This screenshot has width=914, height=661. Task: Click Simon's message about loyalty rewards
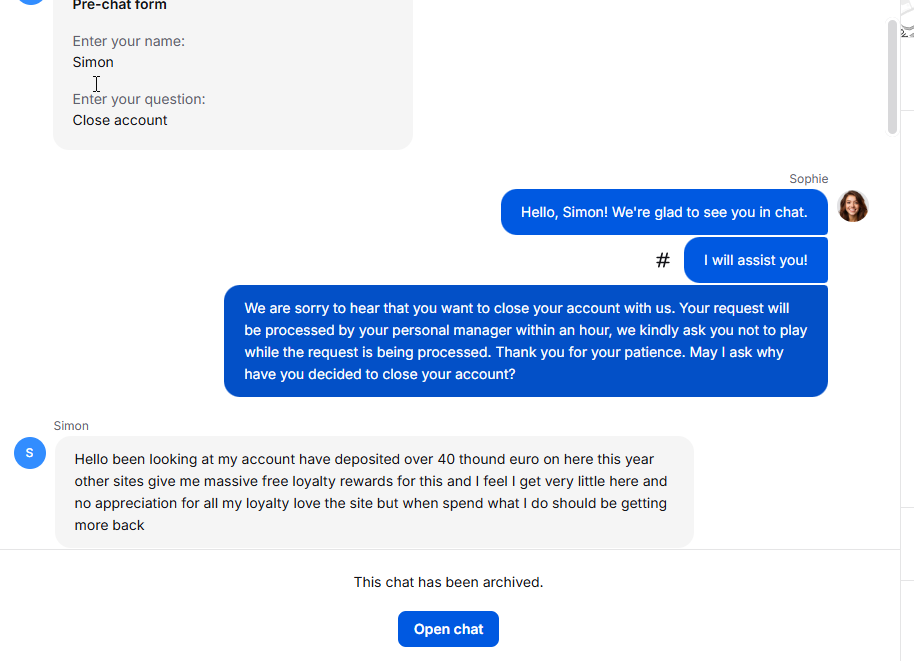(x=373, y=492)
